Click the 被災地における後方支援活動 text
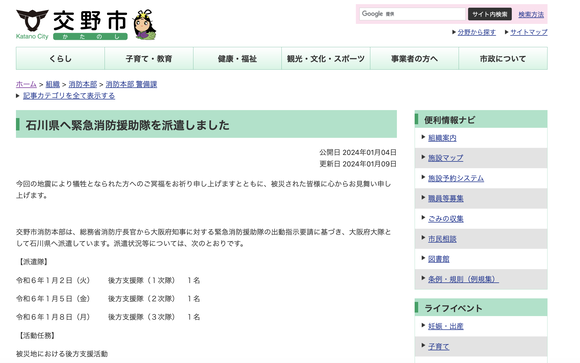580x363 pixels. pyautogui.click(x=62, y=354)
